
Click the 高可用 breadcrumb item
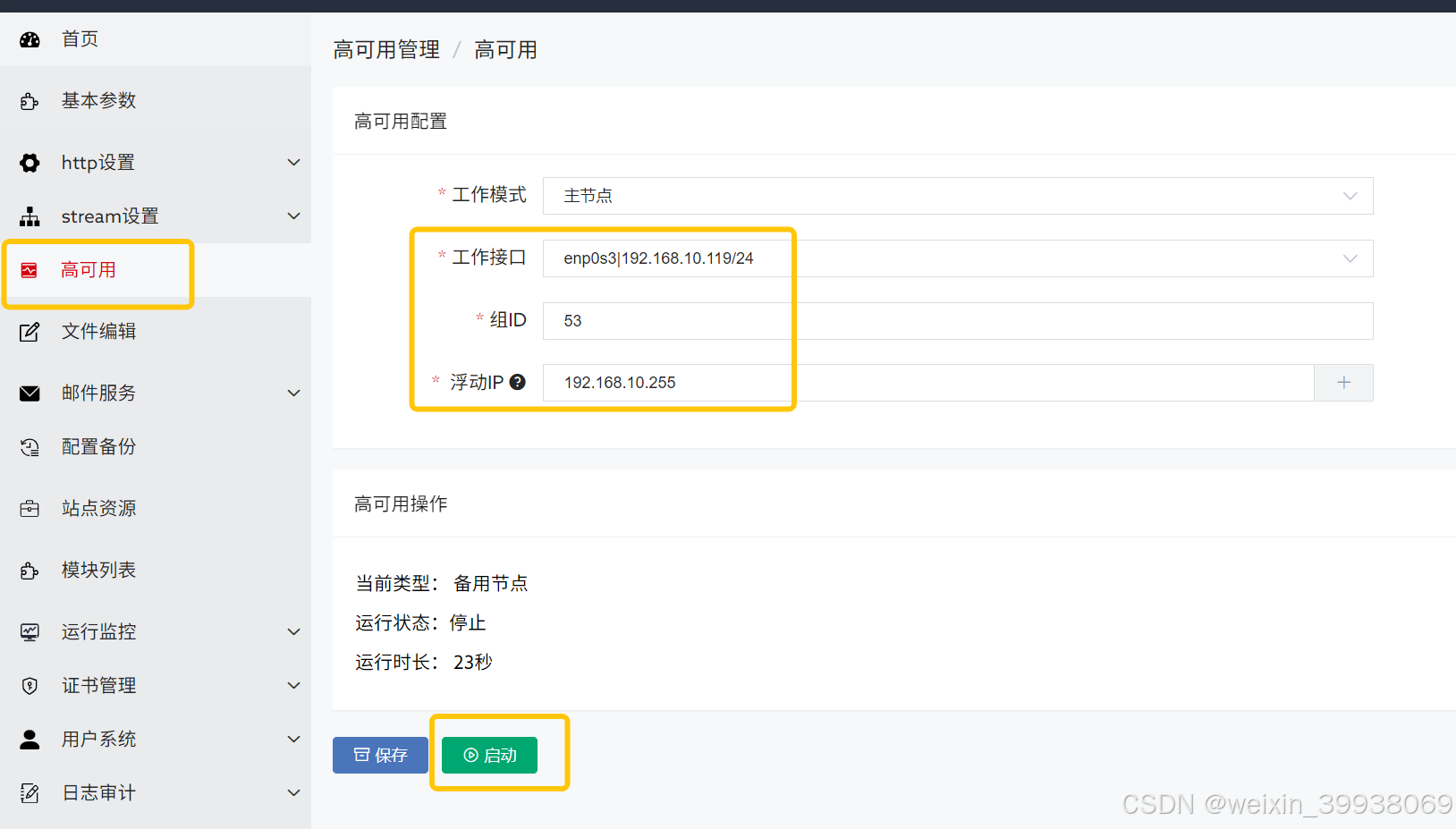click(505, 50)
